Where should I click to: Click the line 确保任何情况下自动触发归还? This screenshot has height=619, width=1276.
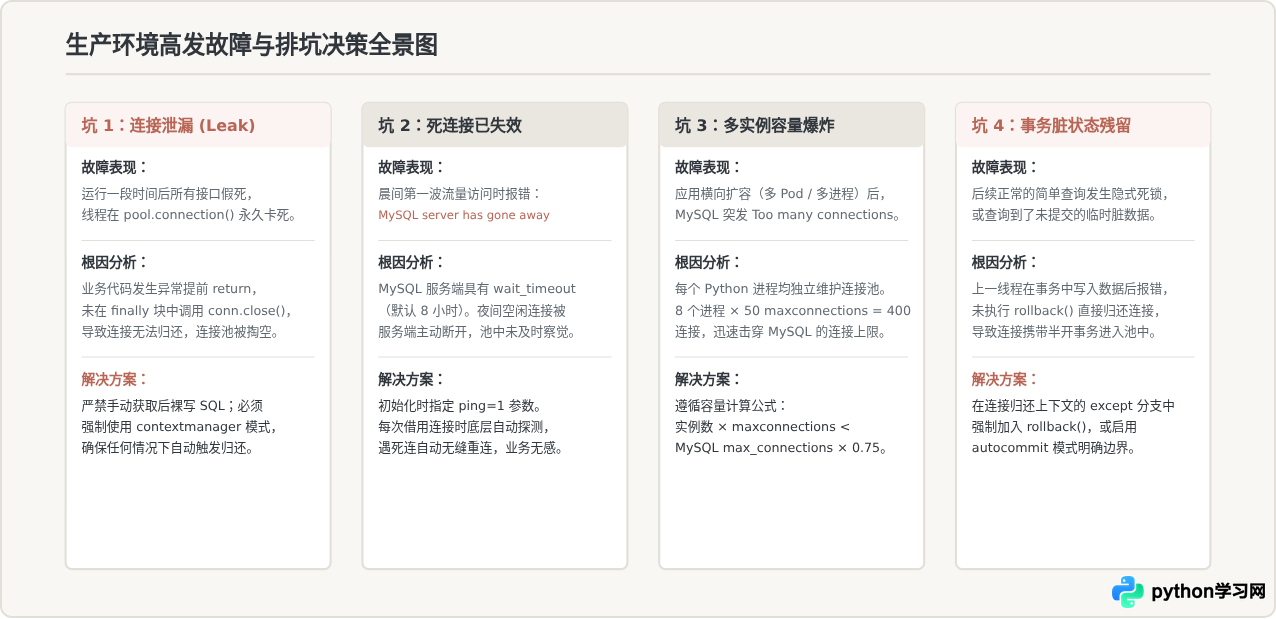(167, 447)
